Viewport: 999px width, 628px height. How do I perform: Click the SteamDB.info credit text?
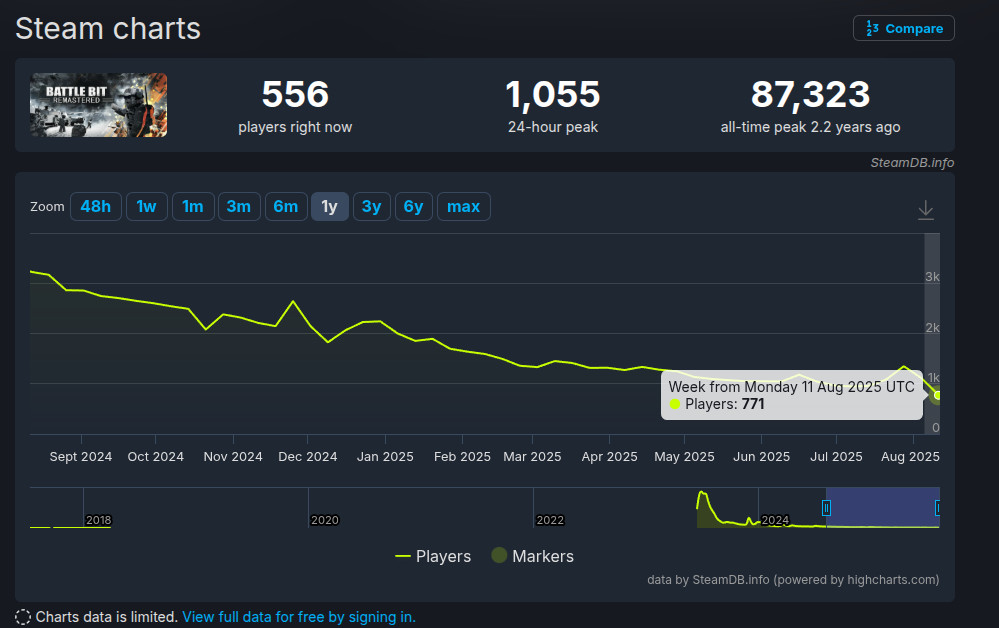[x=912, y=162]
